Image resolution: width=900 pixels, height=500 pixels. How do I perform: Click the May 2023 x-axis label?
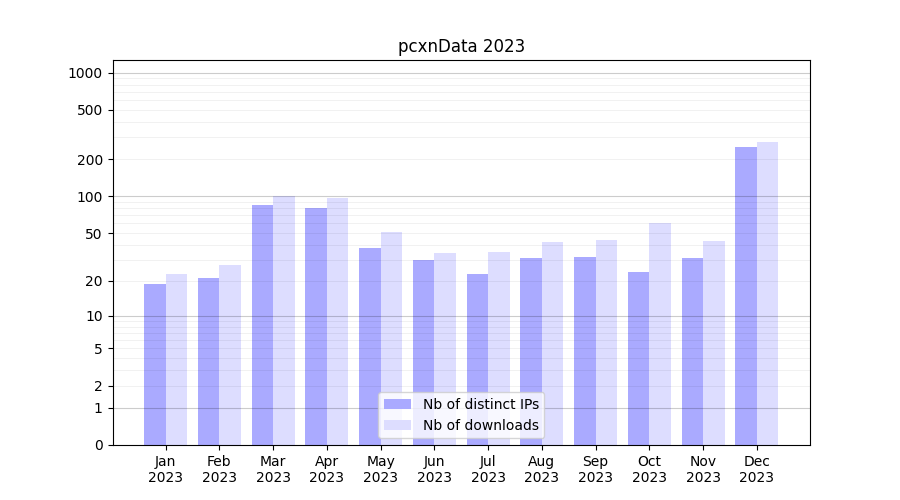pos(381,469)
